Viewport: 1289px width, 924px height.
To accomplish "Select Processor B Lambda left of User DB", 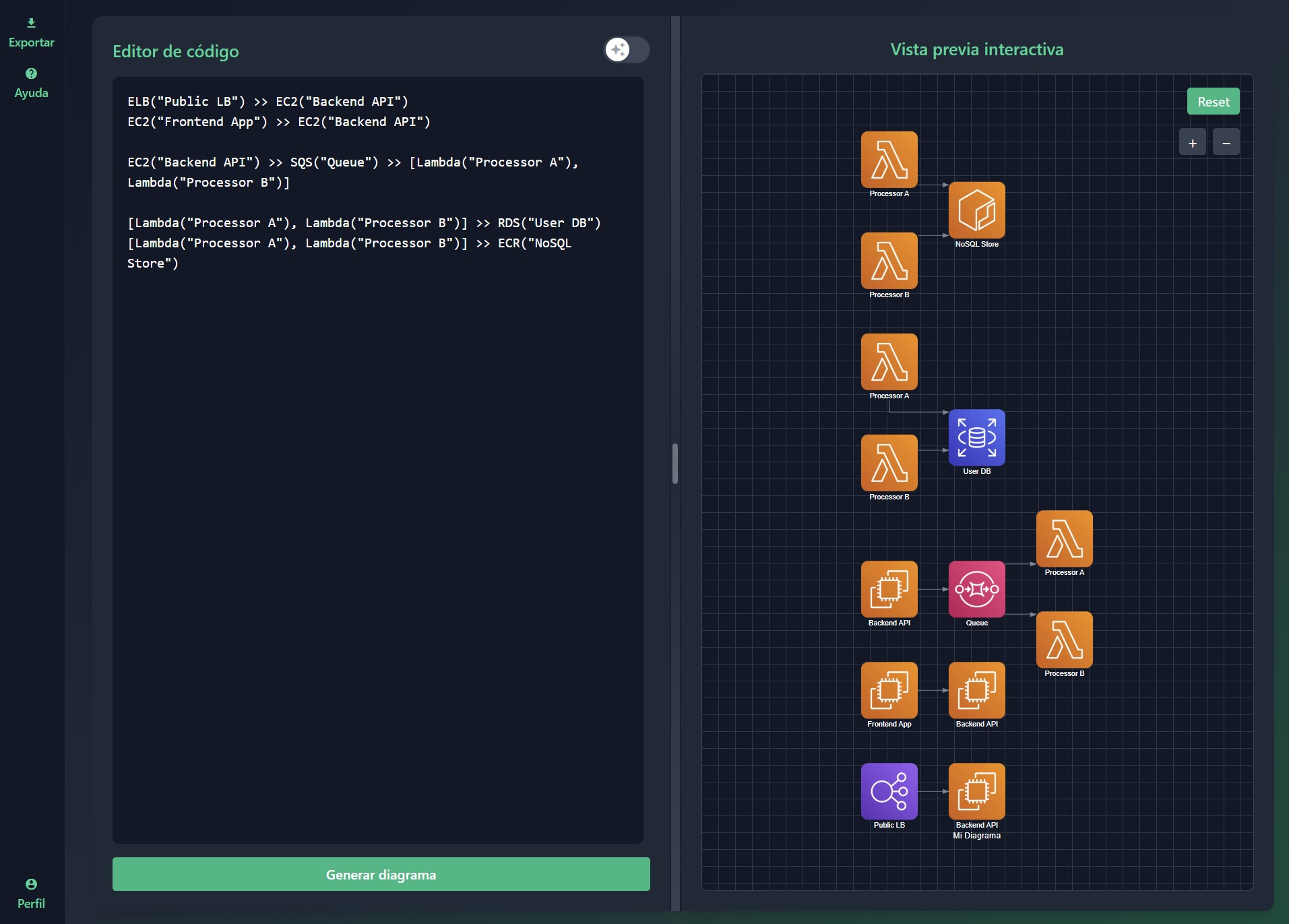I will [889, 463].
